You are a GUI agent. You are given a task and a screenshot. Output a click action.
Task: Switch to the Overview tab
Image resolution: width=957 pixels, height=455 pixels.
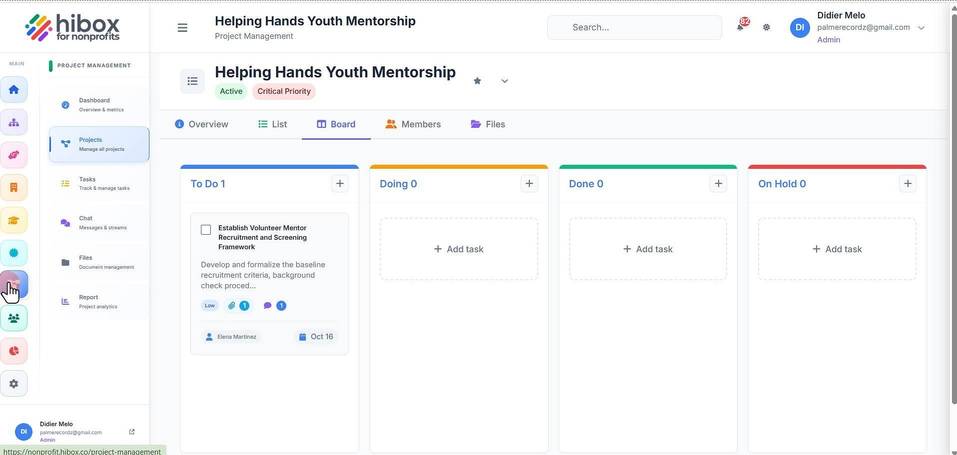(x=201, y=124)
